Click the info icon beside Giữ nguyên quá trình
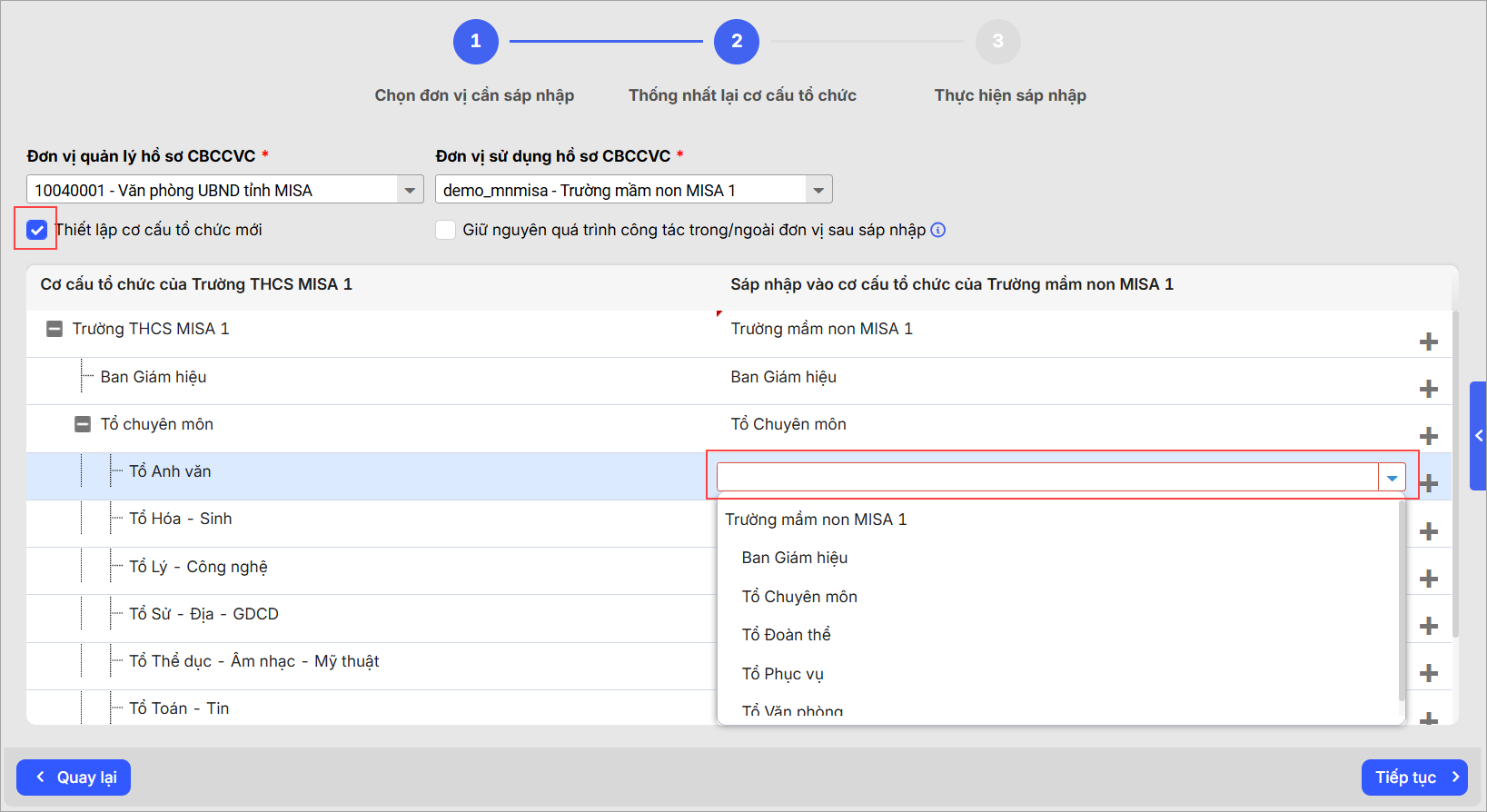1487x812 pixels. click(938, 230)
